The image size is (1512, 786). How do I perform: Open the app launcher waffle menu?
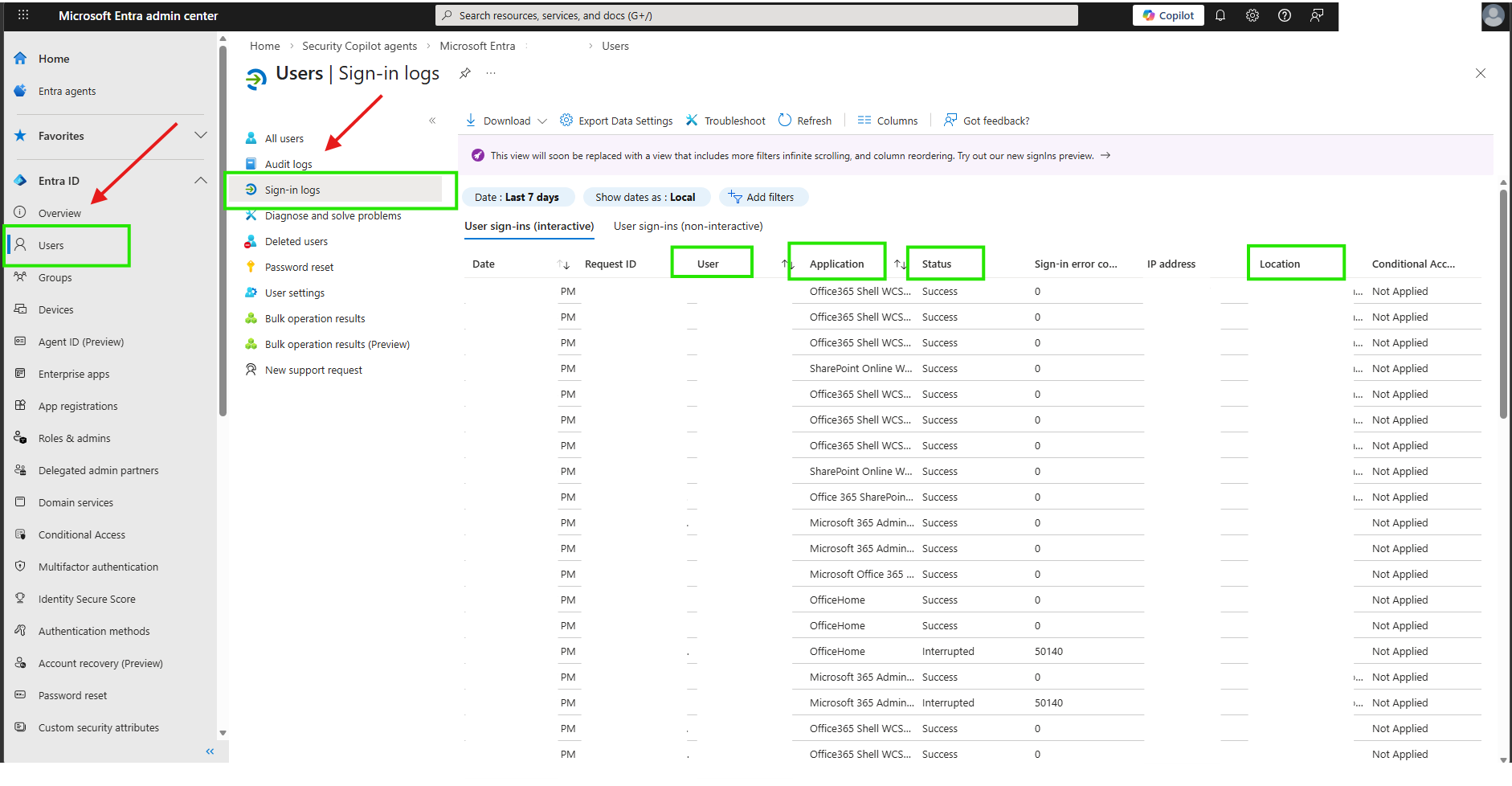click(23, 15)
